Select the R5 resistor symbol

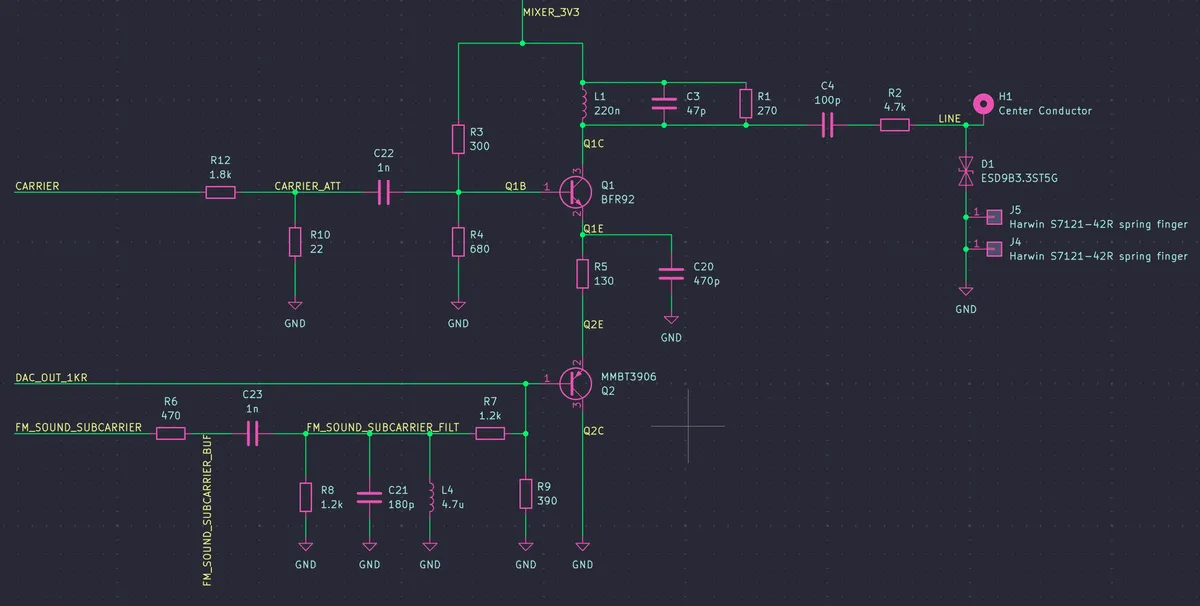click(x=583, y=274)
